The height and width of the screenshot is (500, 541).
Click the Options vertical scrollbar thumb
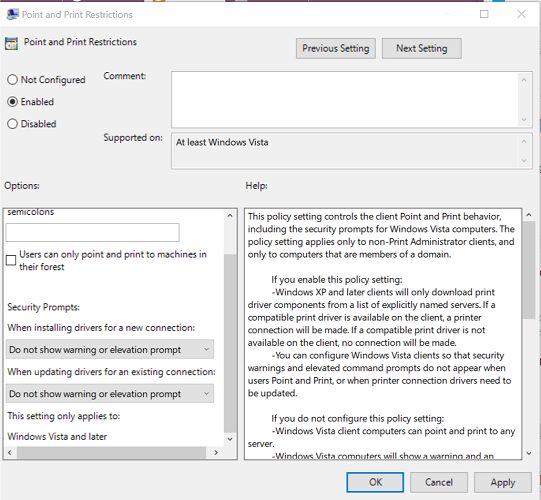pyautogui.click(x=230, y=343)
